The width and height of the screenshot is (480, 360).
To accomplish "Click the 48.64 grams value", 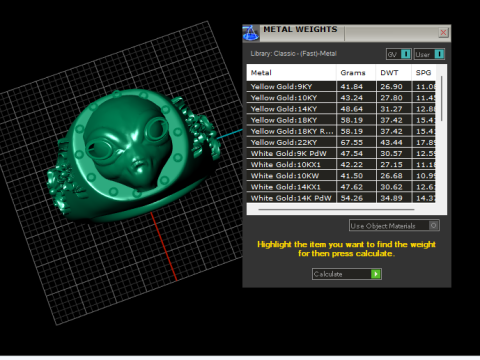I will [351, 109].
